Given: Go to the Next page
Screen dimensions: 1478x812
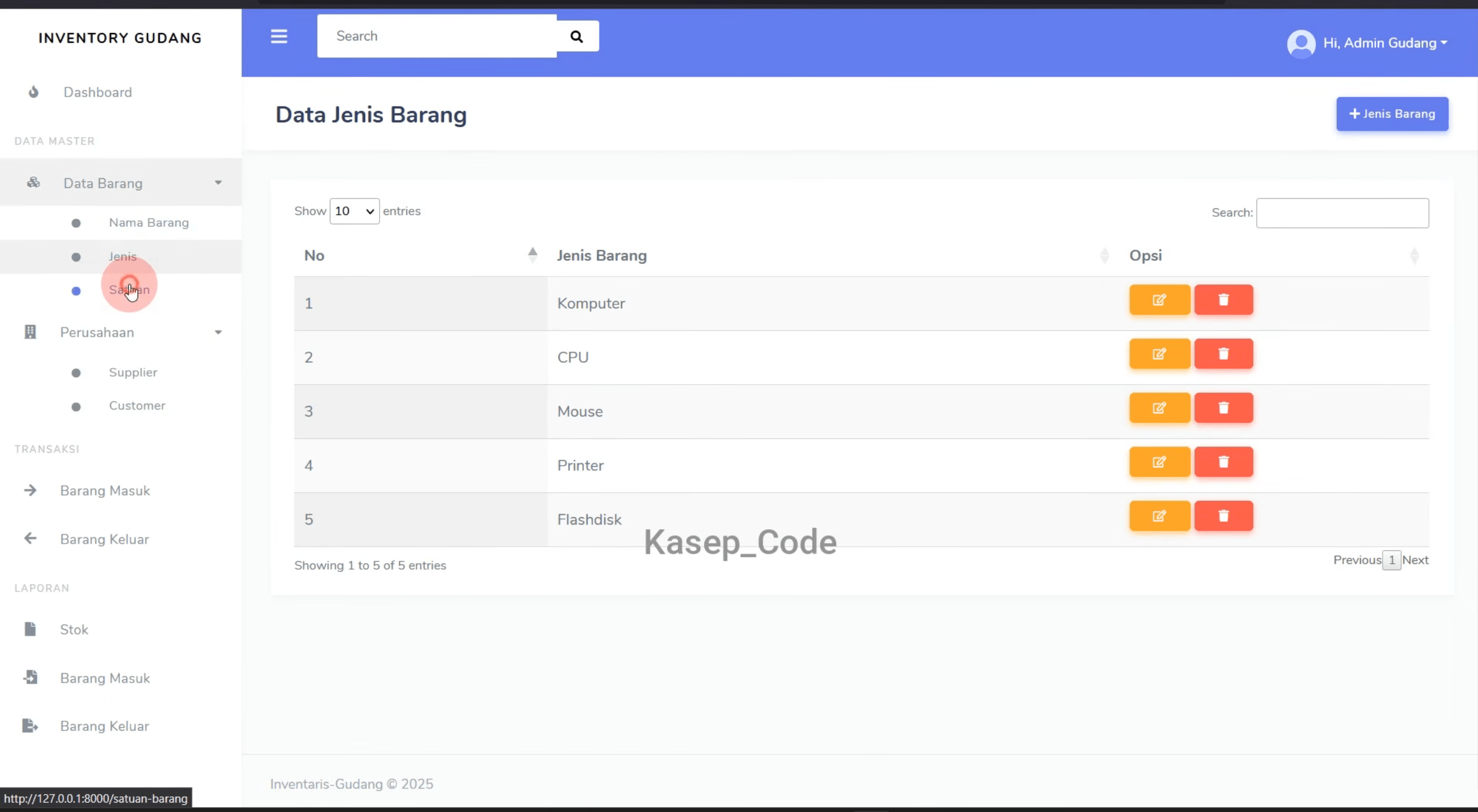Looking at the screenshot, I should pyautogui.click(x=1415, y=560).
